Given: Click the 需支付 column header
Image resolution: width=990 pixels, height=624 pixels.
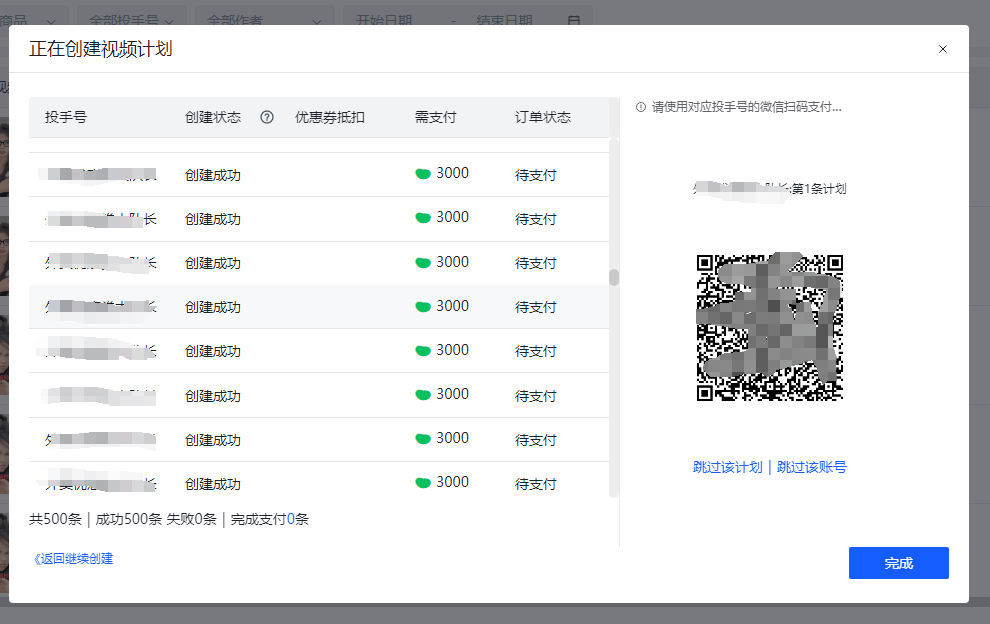Looking at the screenshot, I should click(435, 117).
